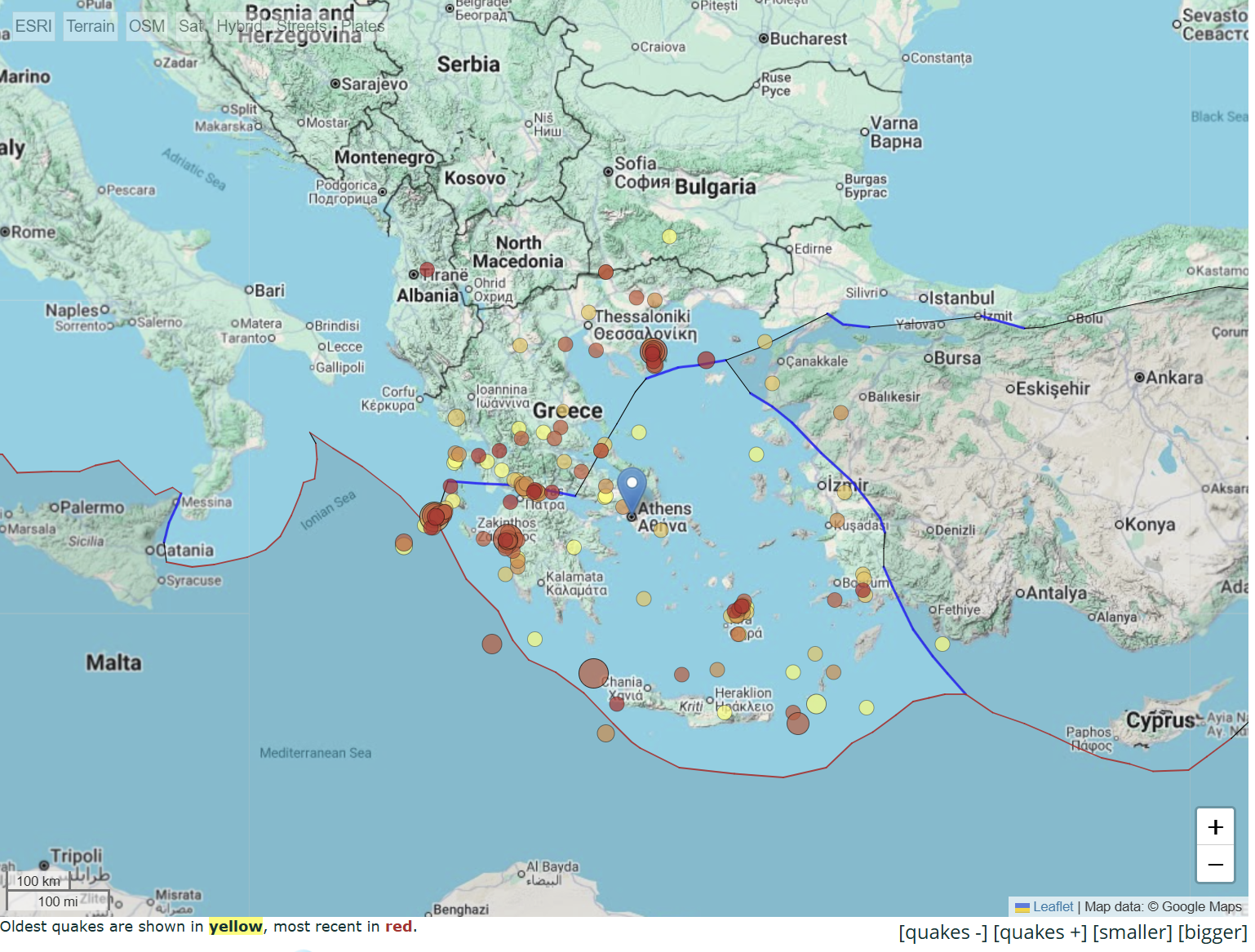Screen dimensions: 1255x952
Task: Click the [smaller] link
Action: pos(1132,932)
